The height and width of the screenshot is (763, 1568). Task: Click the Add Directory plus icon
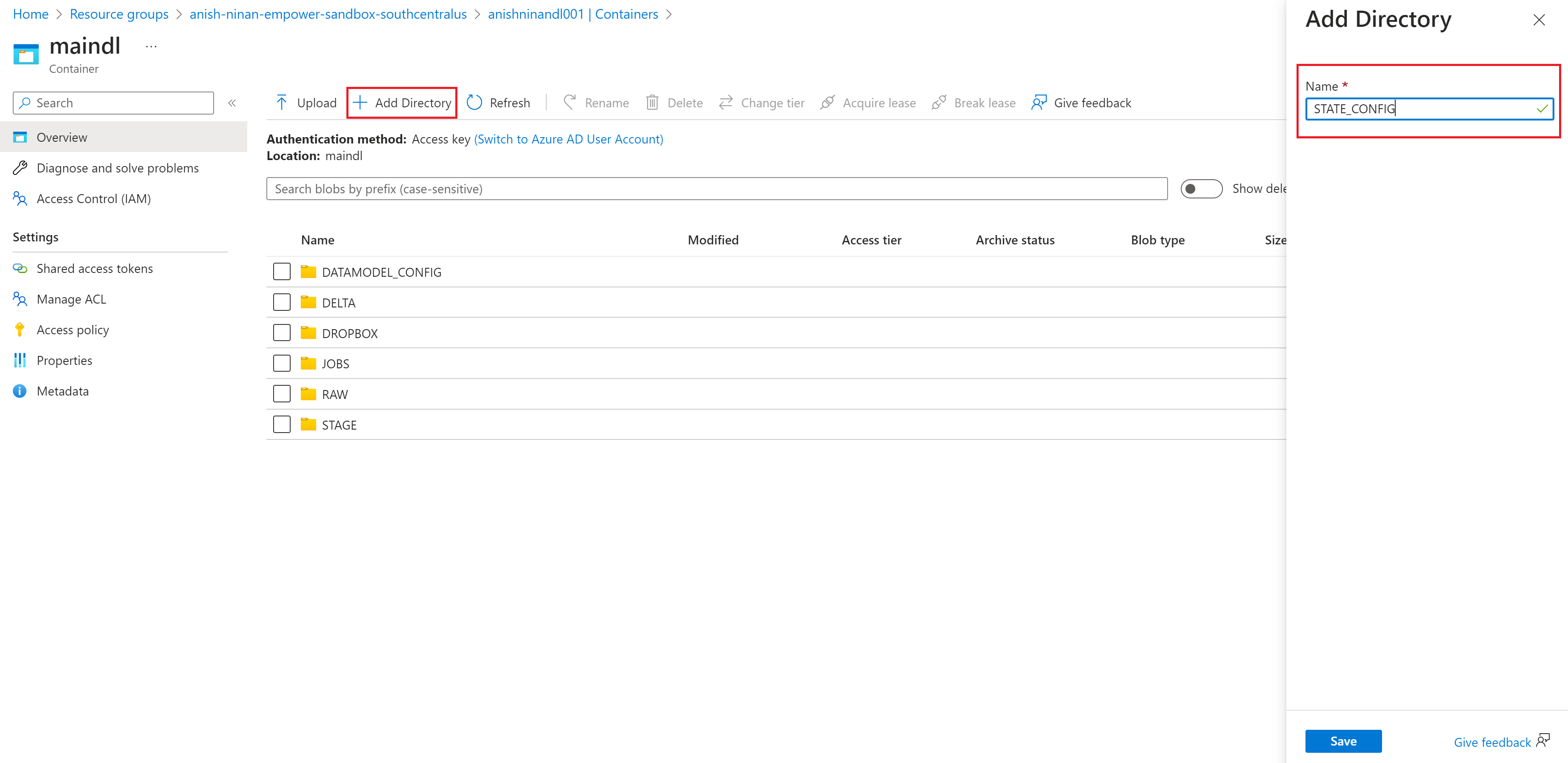pyautogui.click(x=360, y=102)
